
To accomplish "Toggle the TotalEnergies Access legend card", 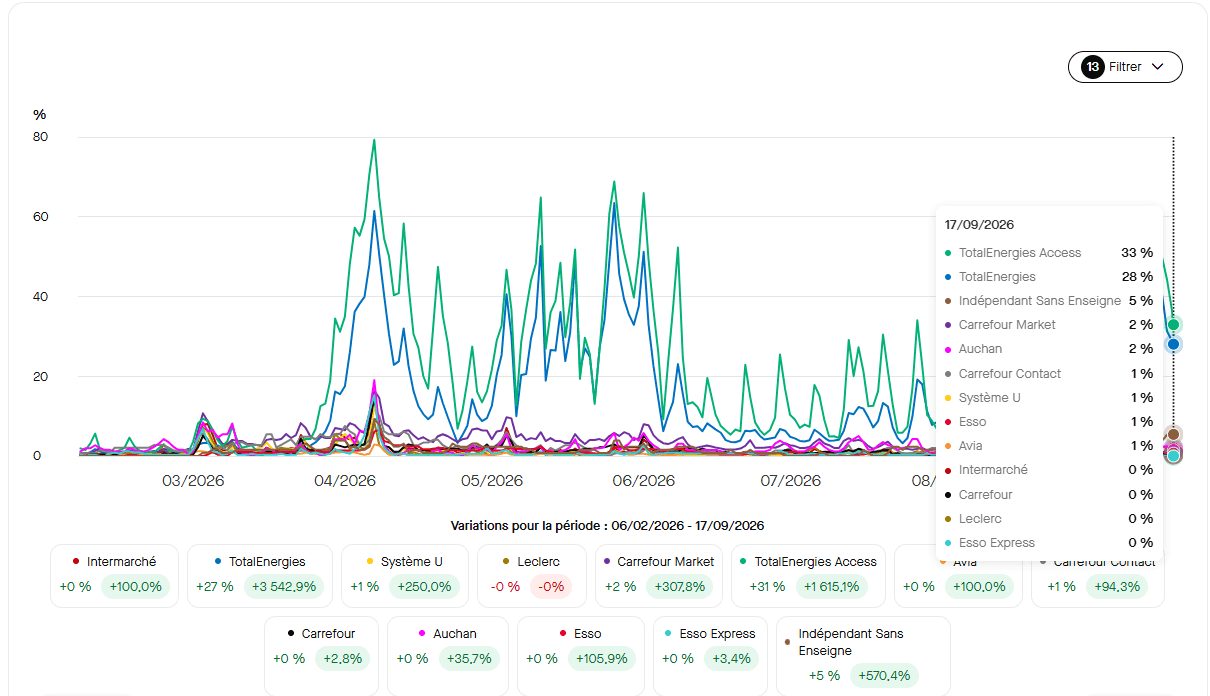I will click(809, 576).
